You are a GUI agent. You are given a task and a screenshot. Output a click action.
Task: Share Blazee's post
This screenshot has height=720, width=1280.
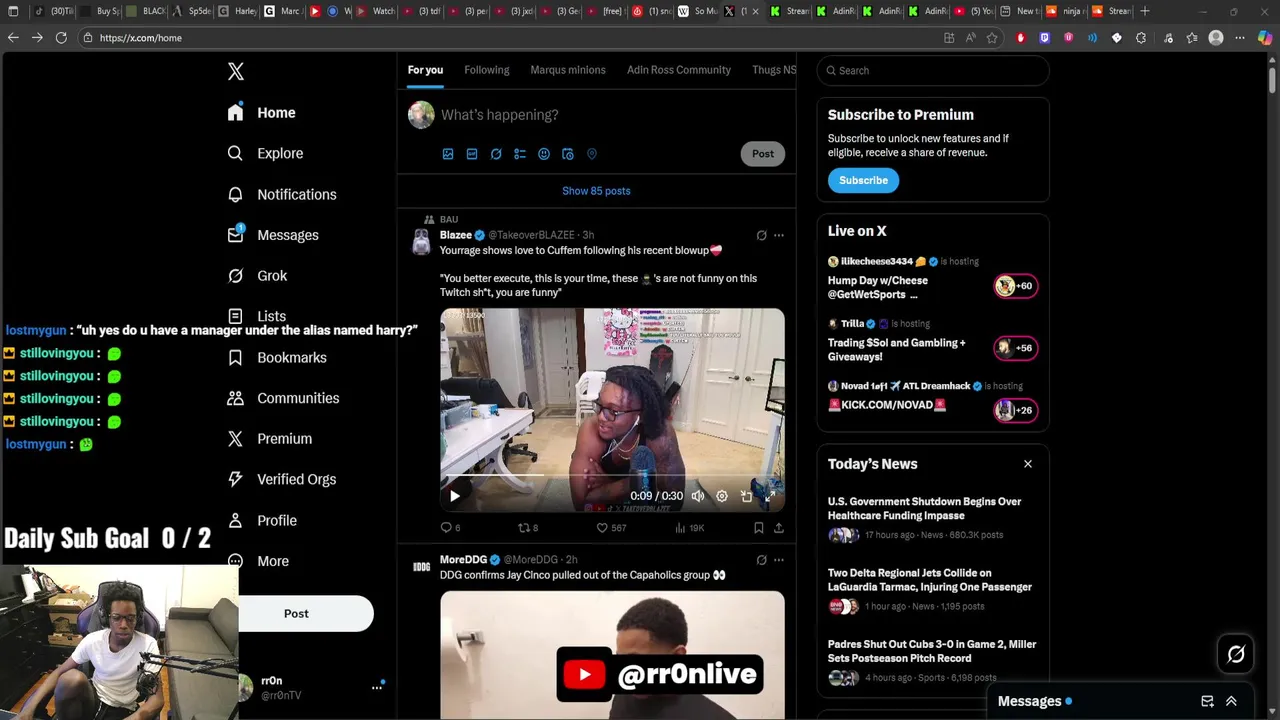pos(779,528)
